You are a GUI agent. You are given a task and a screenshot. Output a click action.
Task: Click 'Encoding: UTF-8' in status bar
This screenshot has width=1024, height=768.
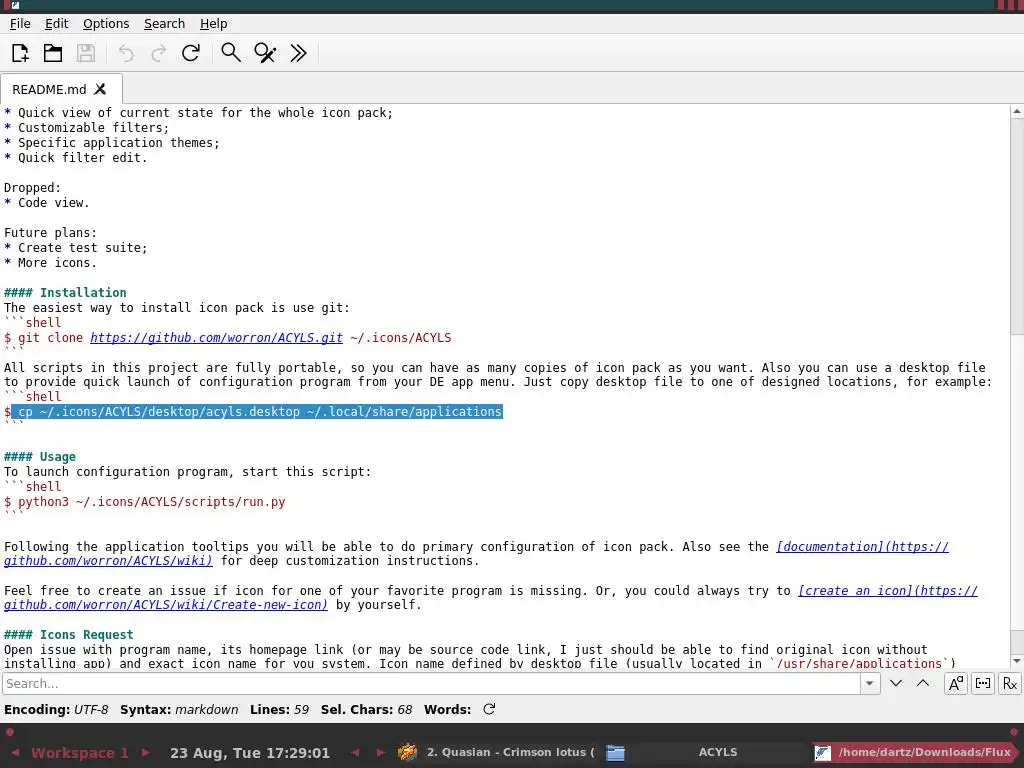pyautogui.click(x=56, y=709)
